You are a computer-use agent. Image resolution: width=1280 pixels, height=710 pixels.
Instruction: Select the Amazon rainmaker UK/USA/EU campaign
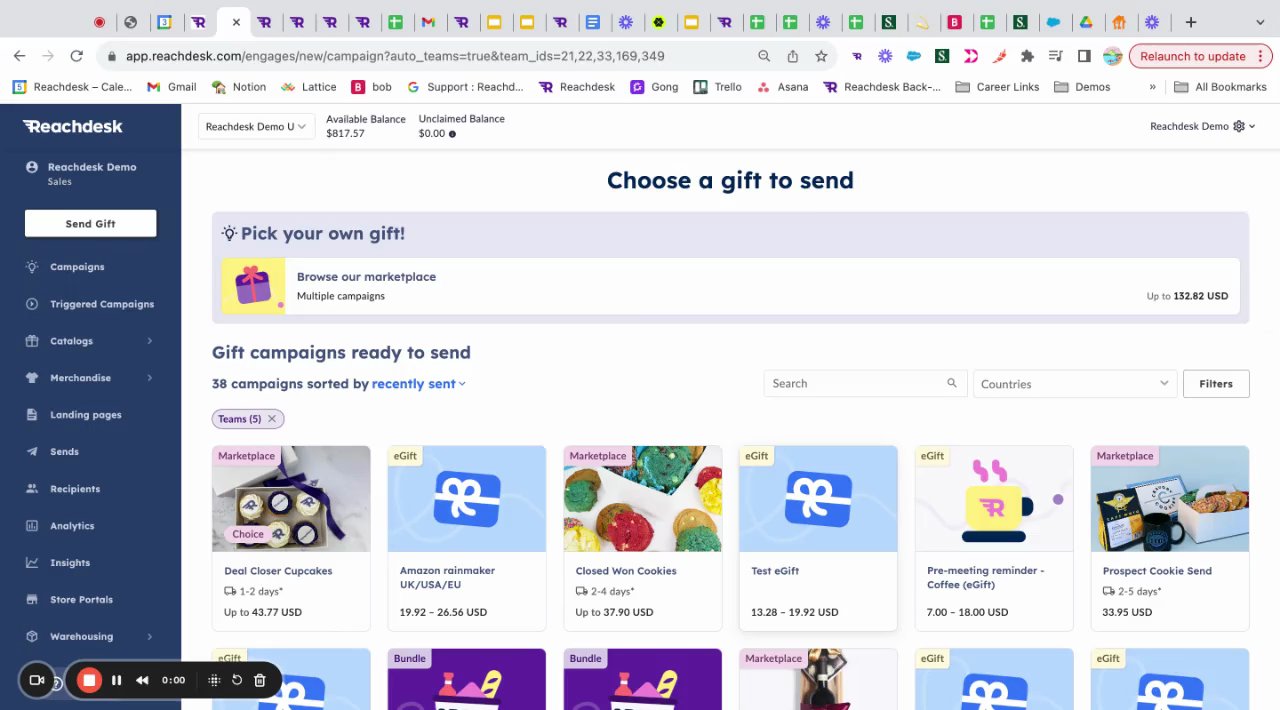click(467, 538)
